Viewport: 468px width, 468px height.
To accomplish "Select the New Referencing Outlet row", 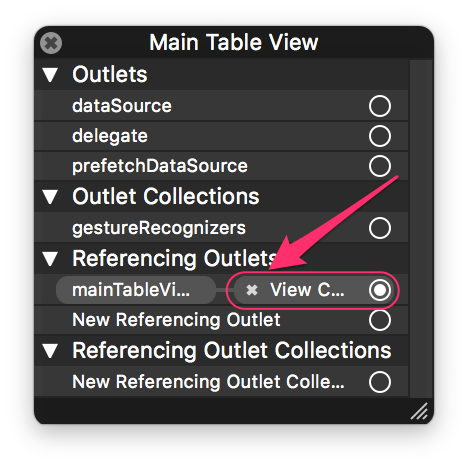I will 221,320.
